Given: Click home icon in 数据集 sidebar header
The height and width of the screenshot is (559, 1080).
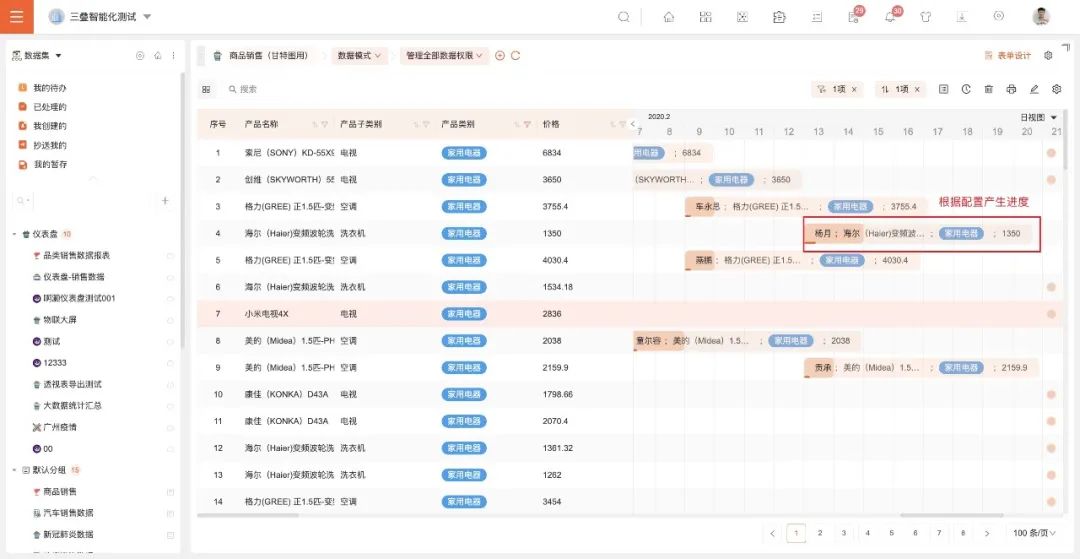Looking at the screenshot, I should [157, 56].
